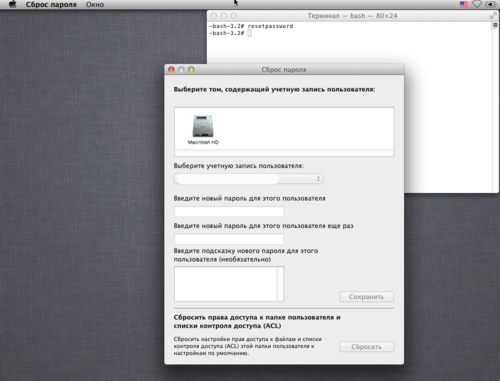Click the Macintosh HD label
This screenshot has width=500, height=381.
click(x=203, y=142)
